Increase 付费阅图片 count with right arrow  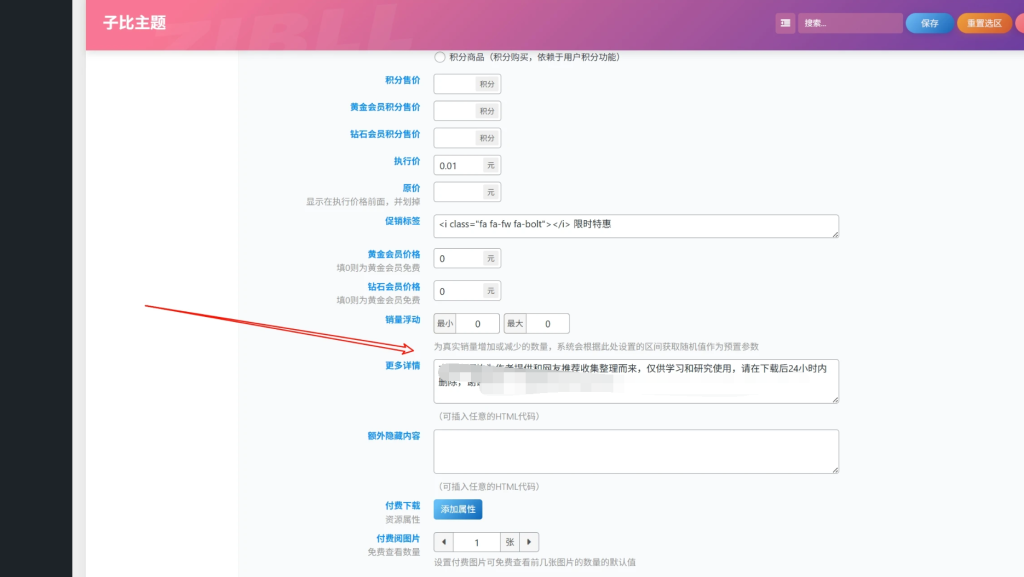[x=529, y=542]
